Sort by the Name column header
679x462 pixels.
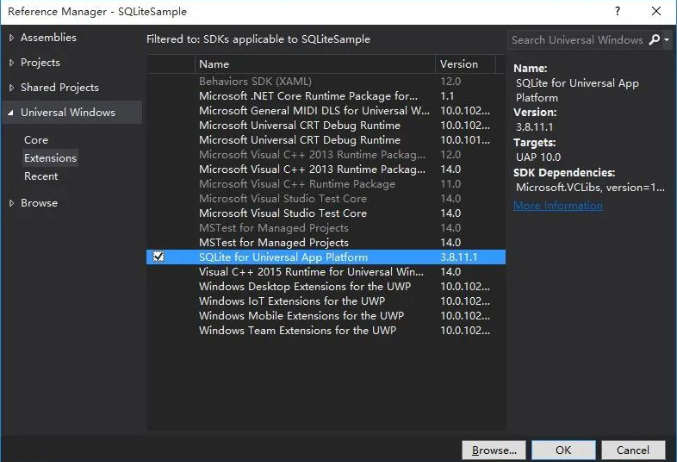315,64
